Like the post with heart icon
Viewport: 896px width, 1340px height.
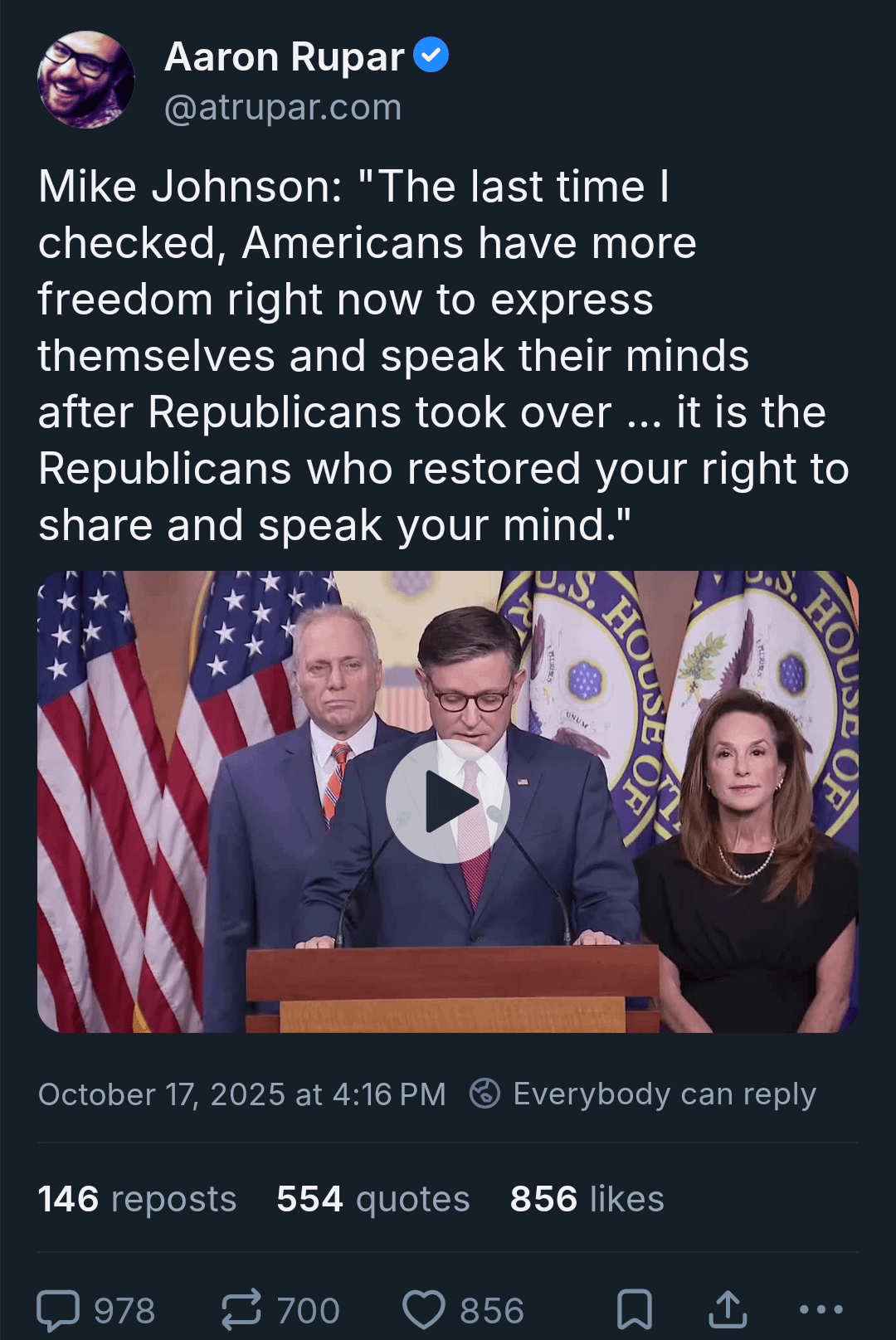pyautogui.click(x=424, y=1311)
